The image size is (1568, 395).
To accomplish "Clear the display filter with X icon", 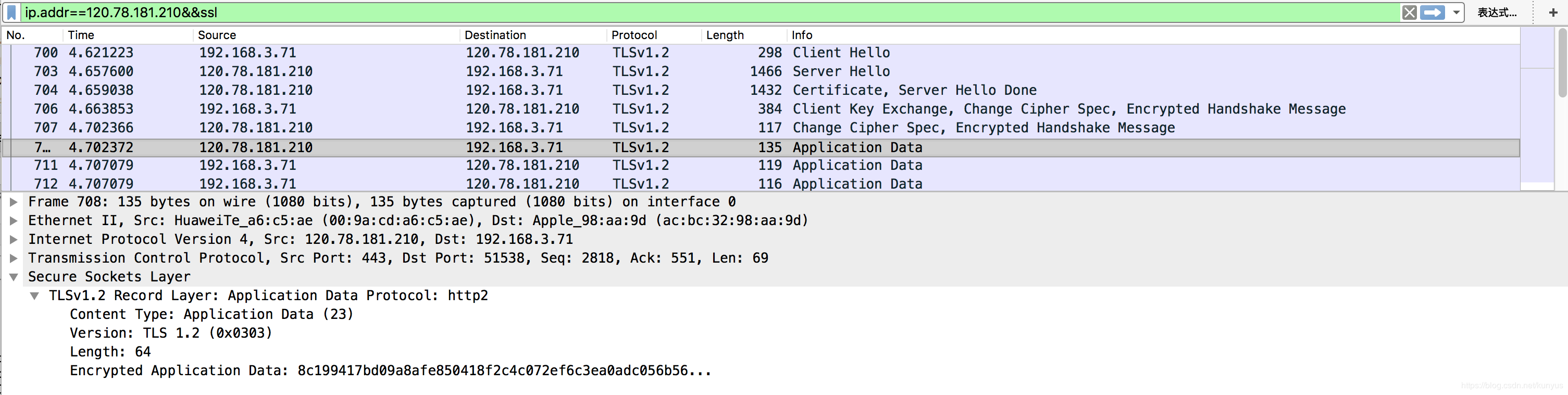I will [x=1409, y=13].
